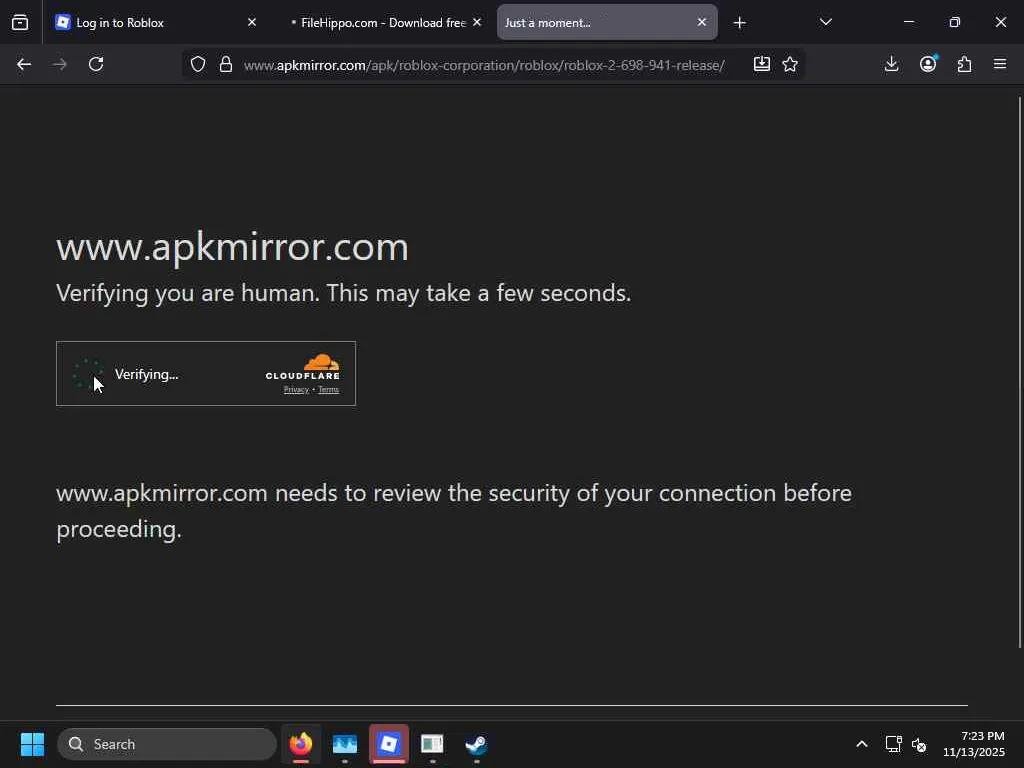The width and height of the screenshot is (1024, 768).
Task: Click the Cloudflare logo
Action: coord(302,366)
